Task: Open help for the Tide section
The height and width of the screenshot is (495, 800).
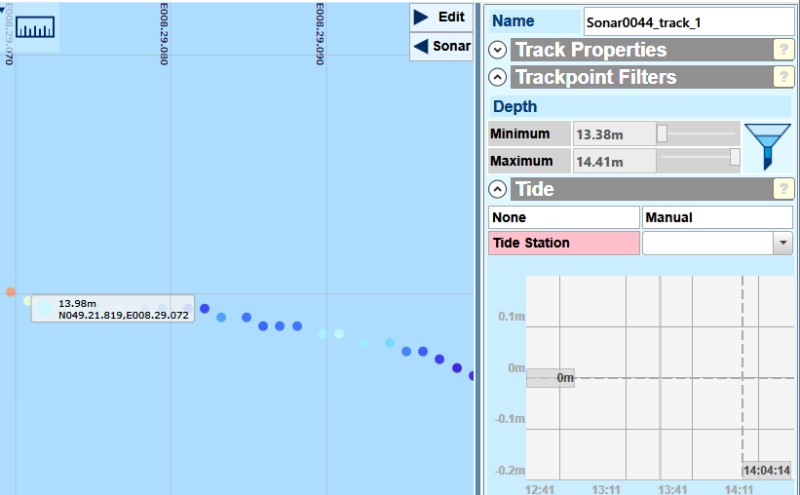Action: [785, 189]
